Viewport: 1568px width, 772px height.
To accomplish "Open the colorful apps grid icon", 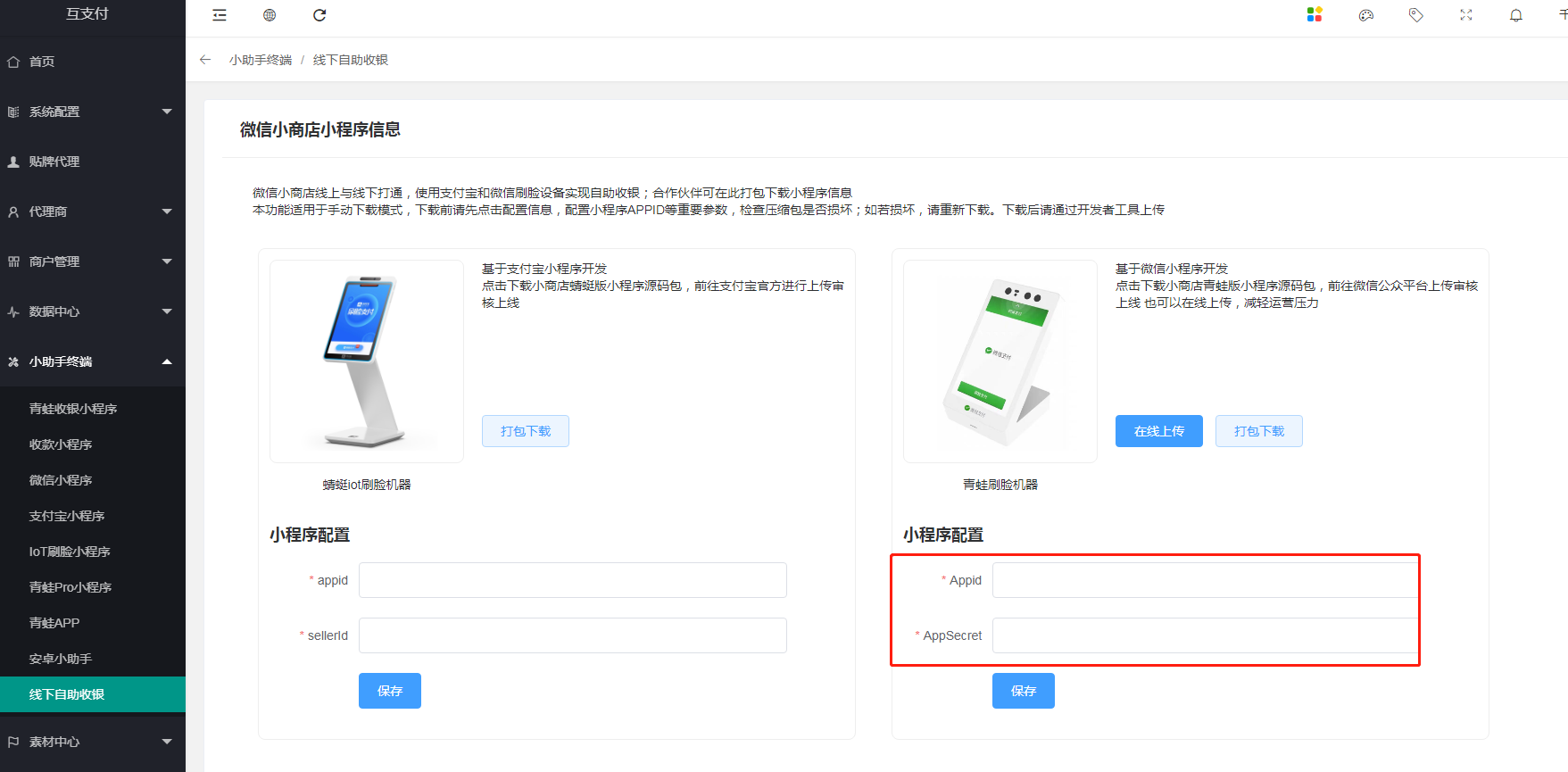I will (1315, 14).
